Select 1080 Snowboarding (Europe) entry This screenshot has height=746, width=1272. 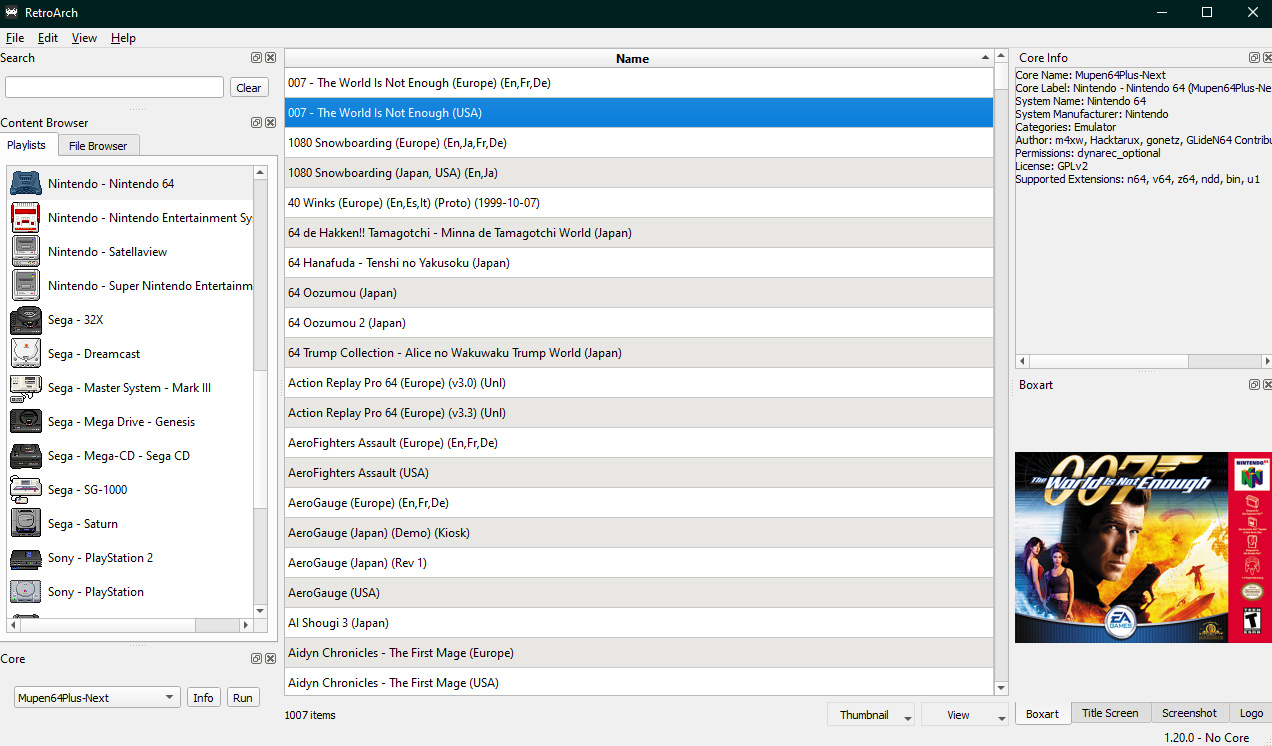coord(639,143)
